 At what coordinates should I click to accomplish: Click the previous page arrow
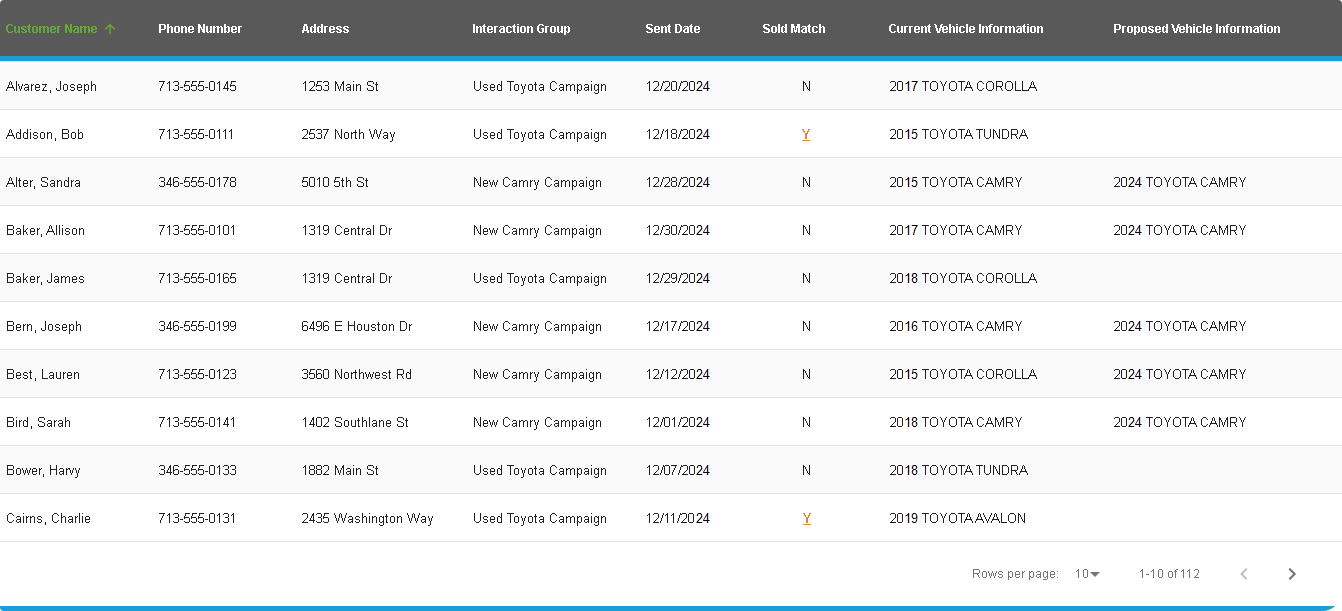1244,574
